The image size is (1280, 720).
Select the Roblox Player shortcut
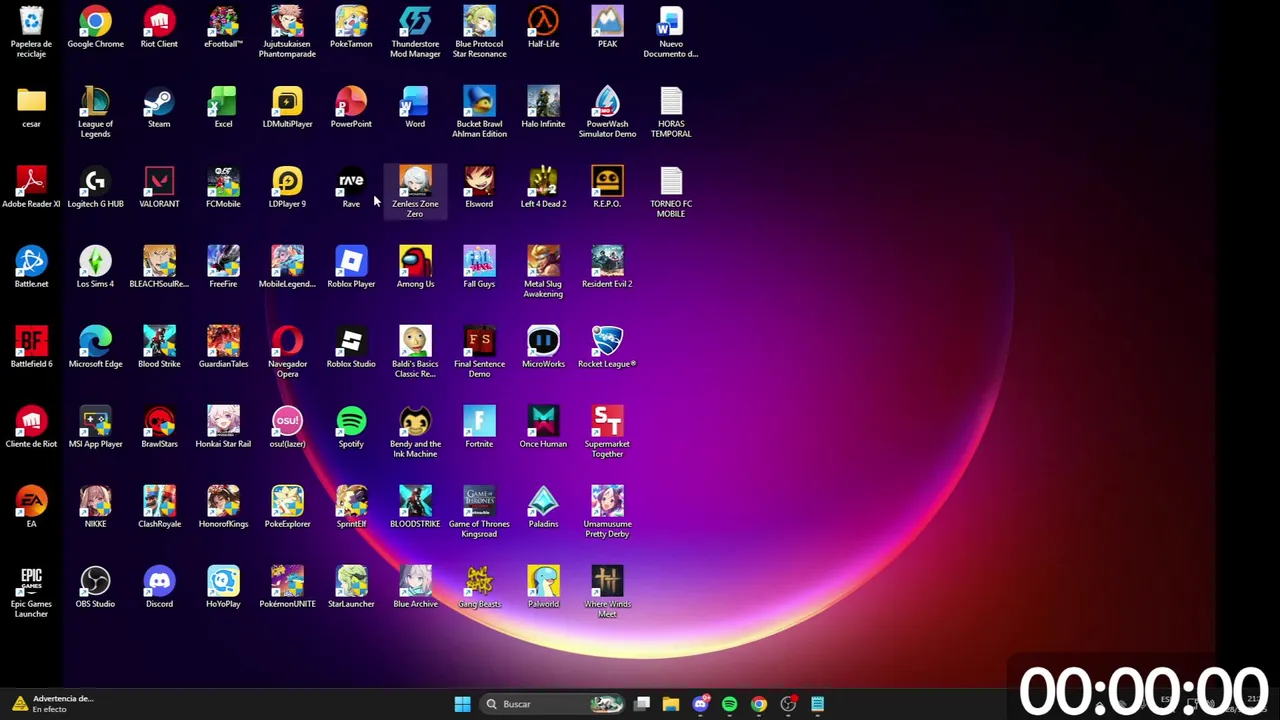pos(351,267)
